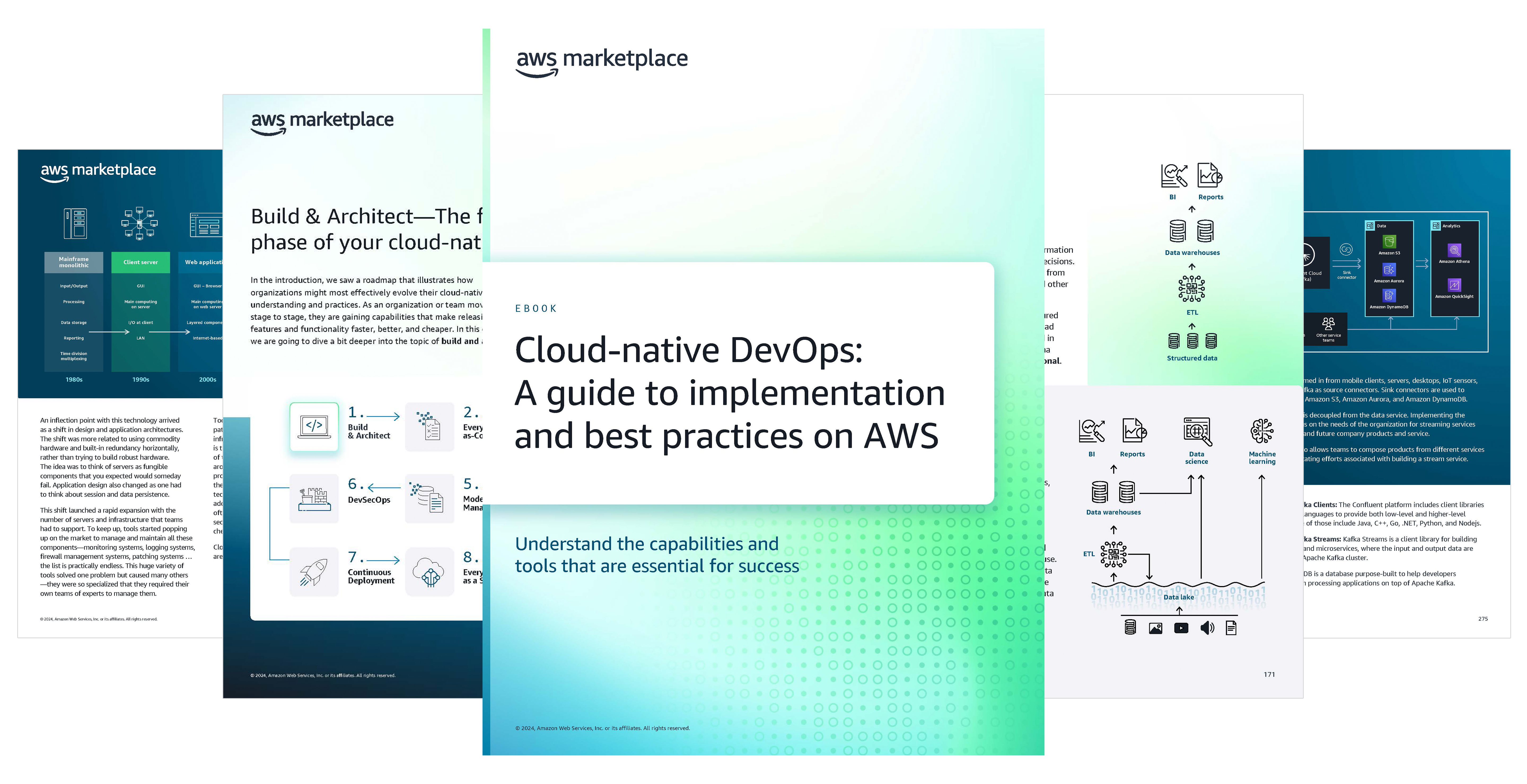
Task: Click the Reports icon above Data warehouses top
Action: tap(1209, 175)
